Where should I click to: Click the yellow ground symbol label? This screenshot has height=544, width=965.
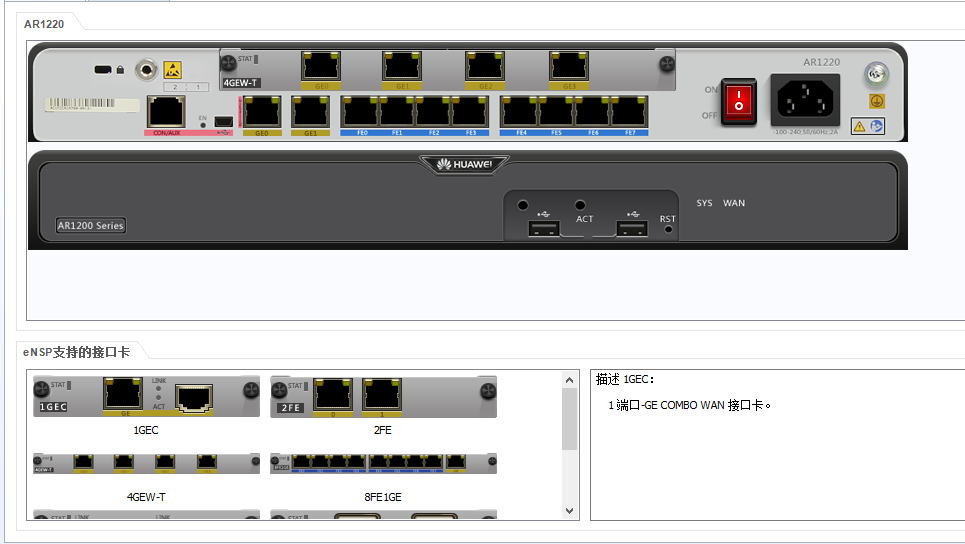[876, 102]
